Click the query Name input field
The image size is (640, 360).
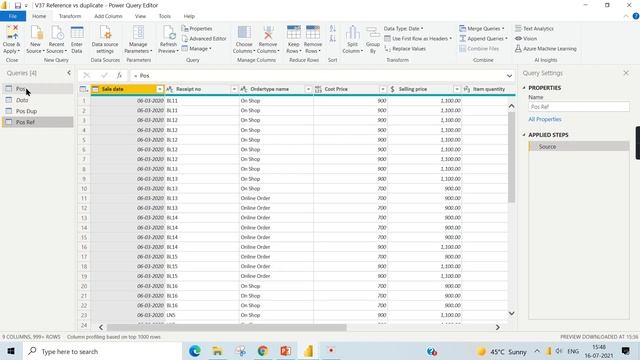pos(579,107)
